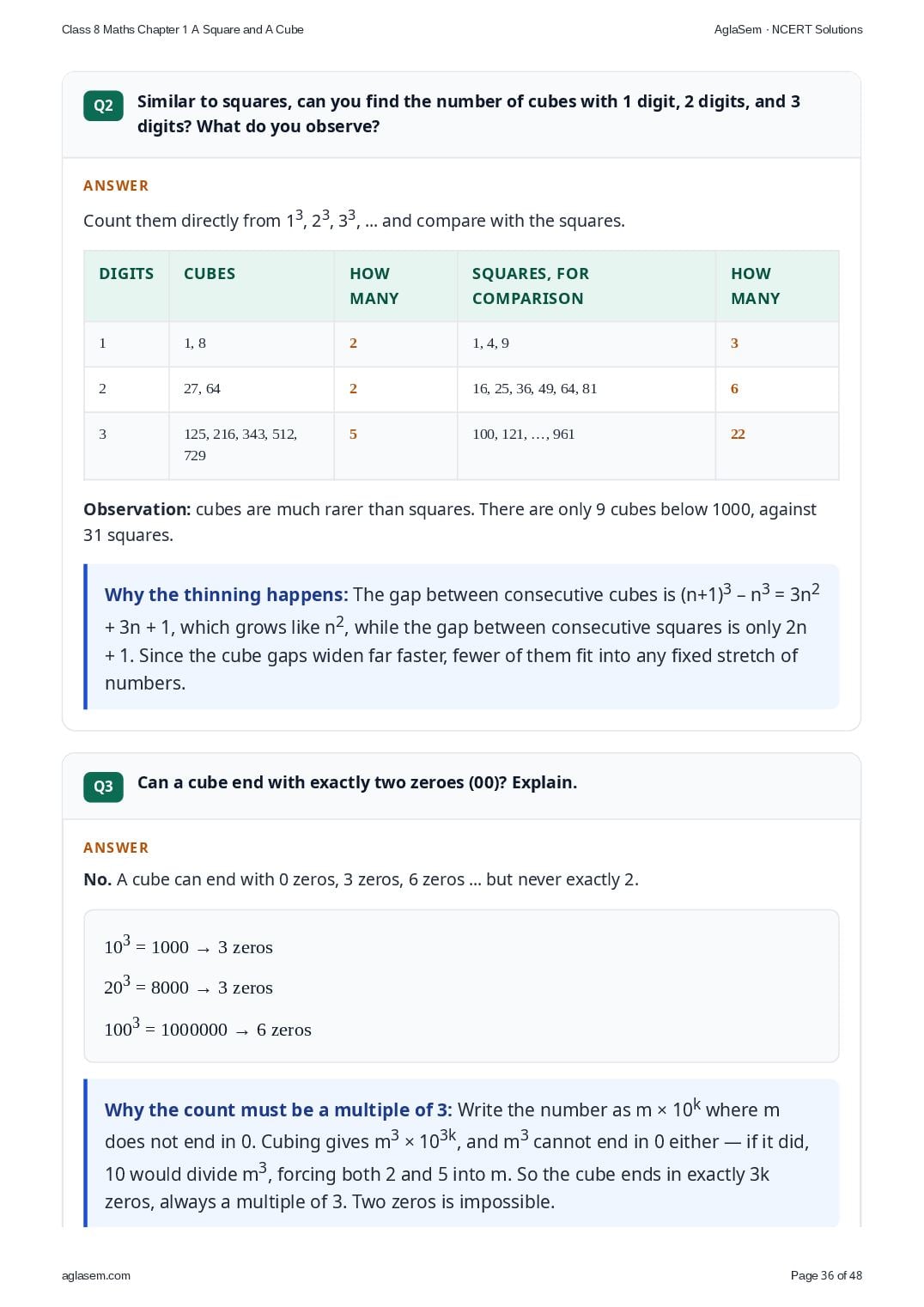Select the DIGITS column header
The width and height of the screenshot is (924, 1307).
coord(126,274)
